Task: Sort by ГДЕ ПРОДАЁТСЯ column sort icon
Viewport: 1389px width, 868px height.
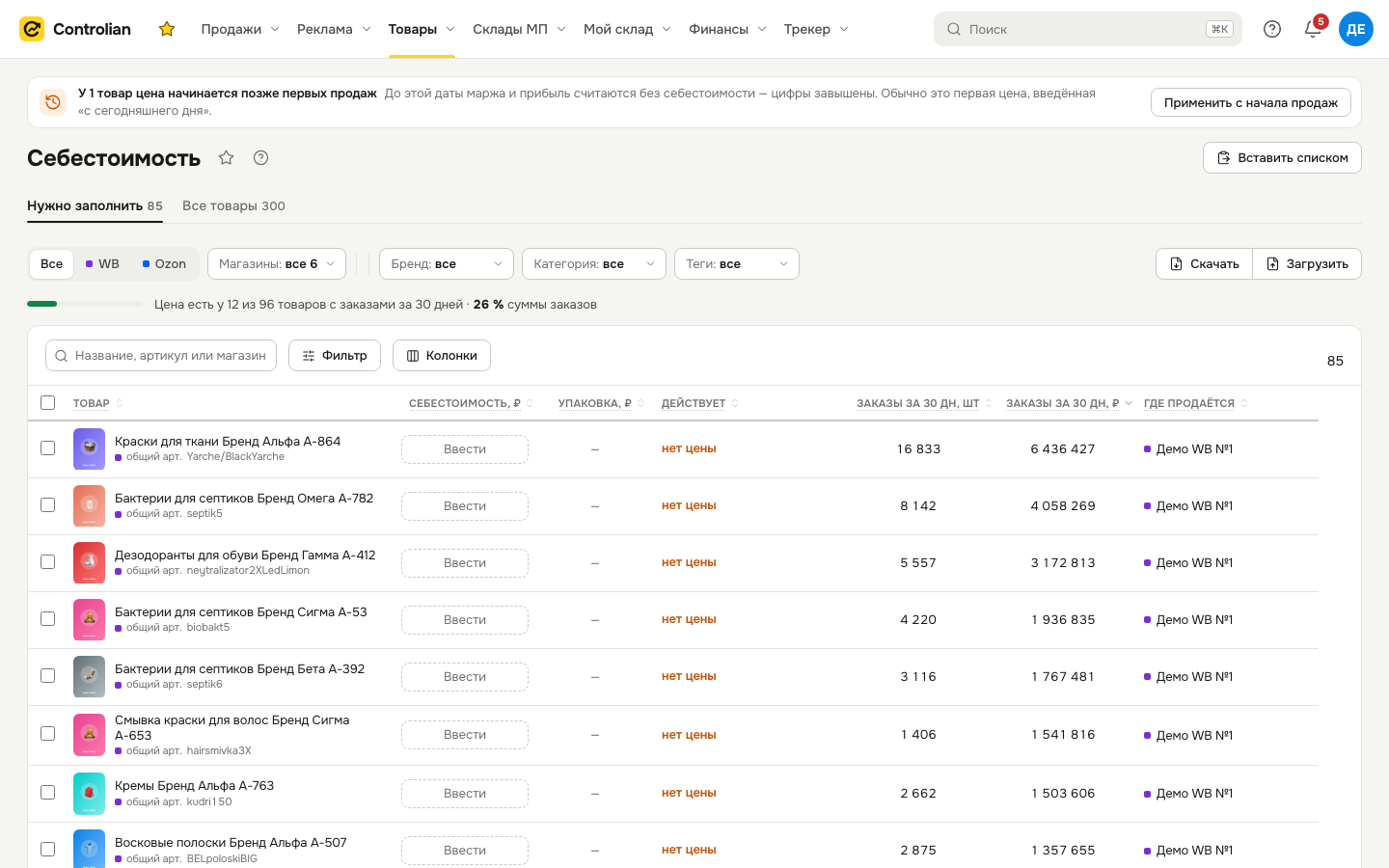Action: click(1244, 403)
